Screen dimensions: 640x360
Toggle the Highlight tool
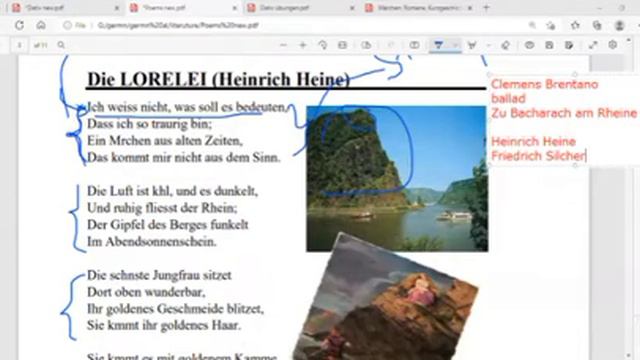coord(472,45)
